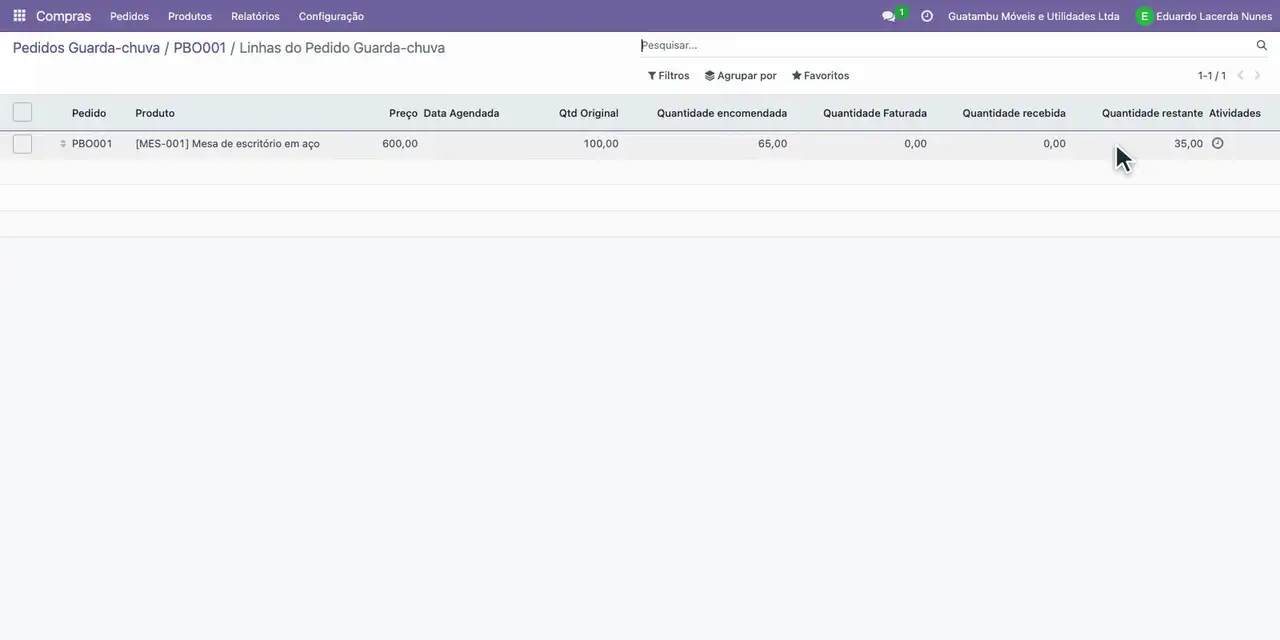
Task: Open the activities clock icon in navbar
Action: pos(927,16)
